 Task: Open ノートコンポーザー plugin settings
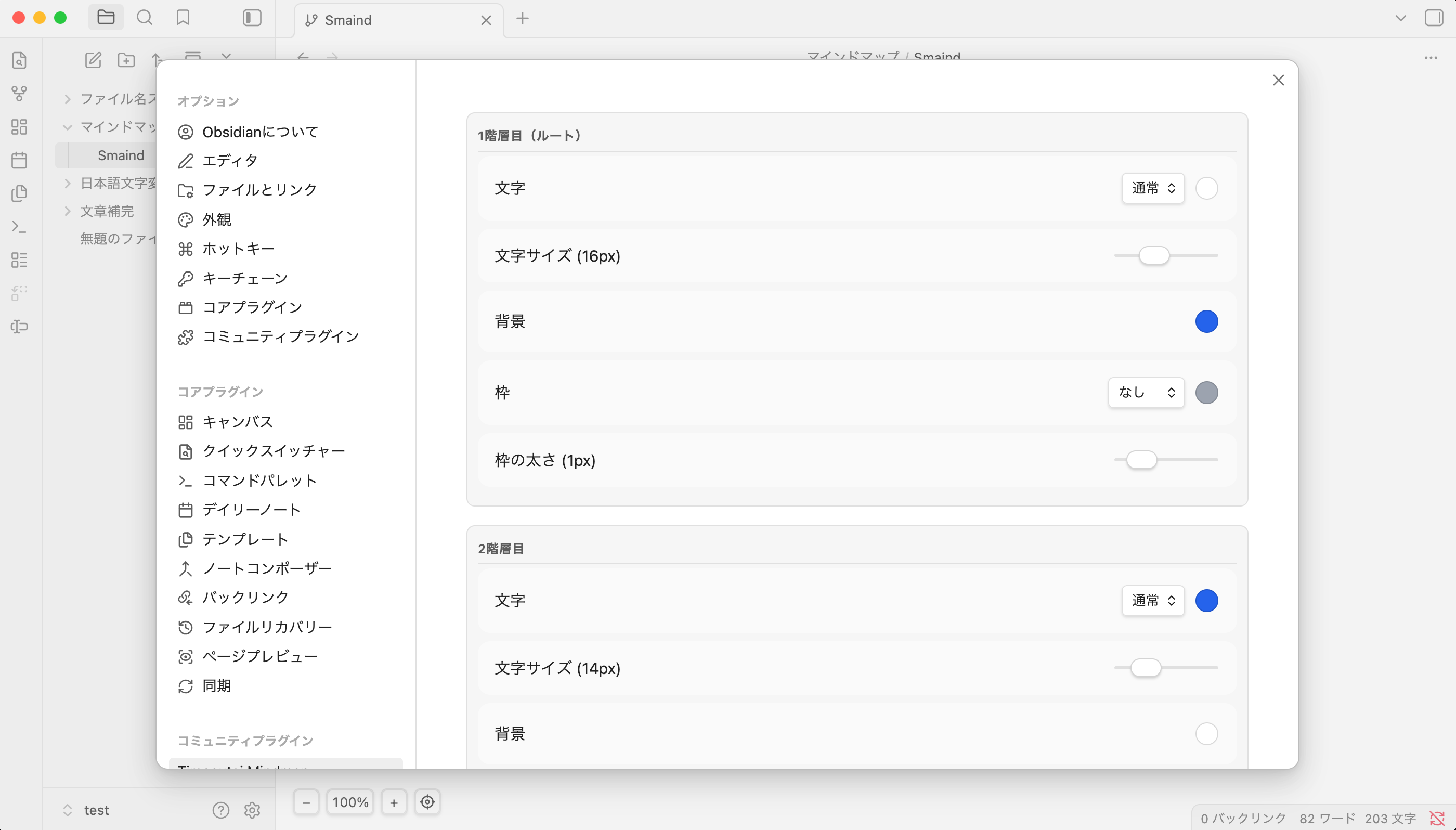tap(287, 568)
